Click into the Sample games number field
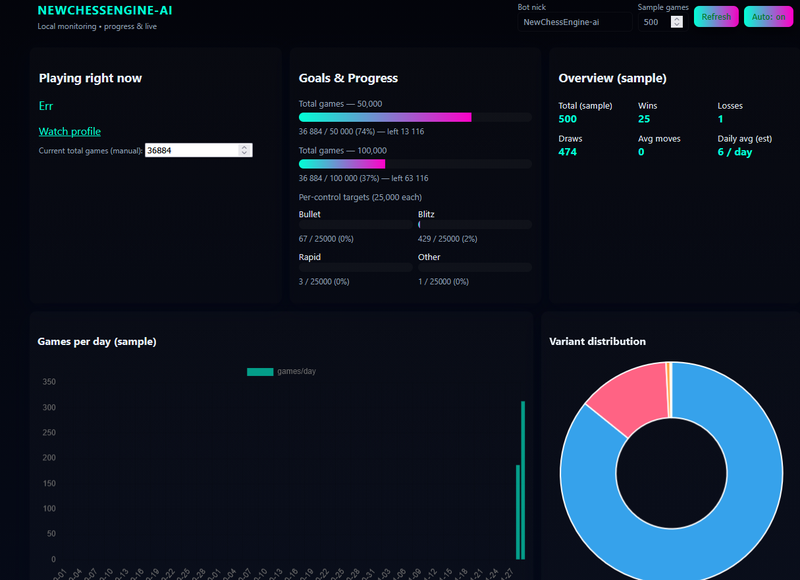800x580 pixels. pos(652,22)
